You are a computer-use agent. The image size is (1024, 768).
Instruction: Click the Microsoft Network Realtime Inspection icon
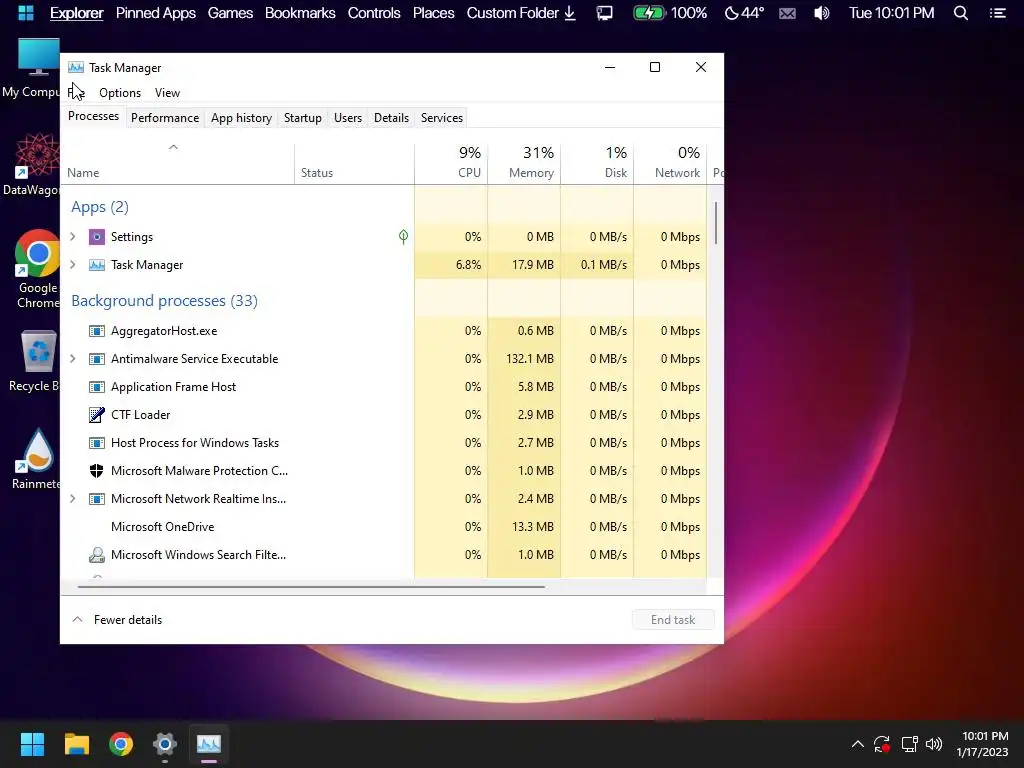[x=97, y=499]
